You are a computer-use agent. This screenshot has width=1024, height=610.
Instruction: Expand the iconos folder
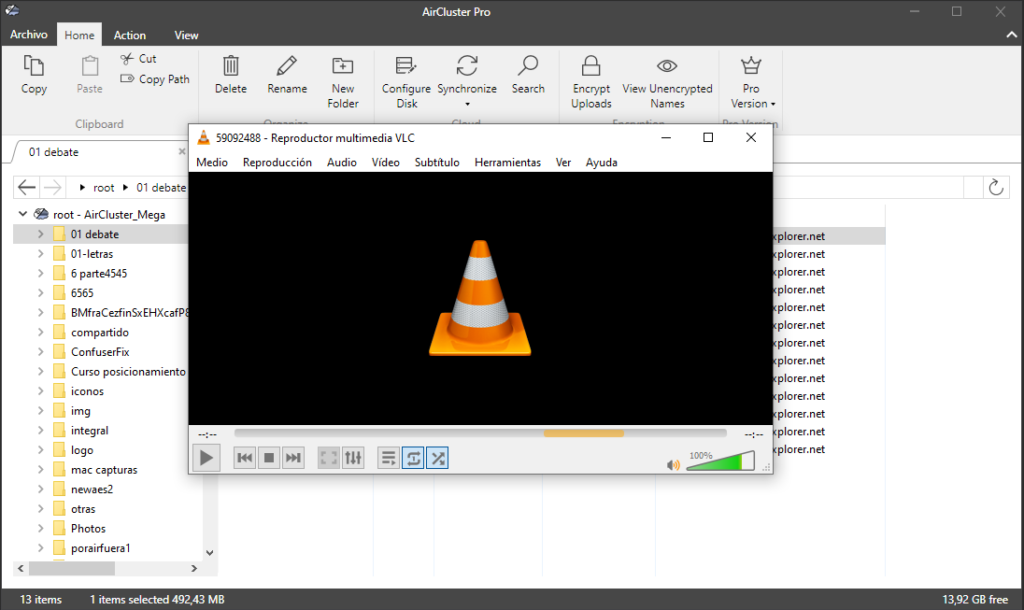tap(40, 391)
